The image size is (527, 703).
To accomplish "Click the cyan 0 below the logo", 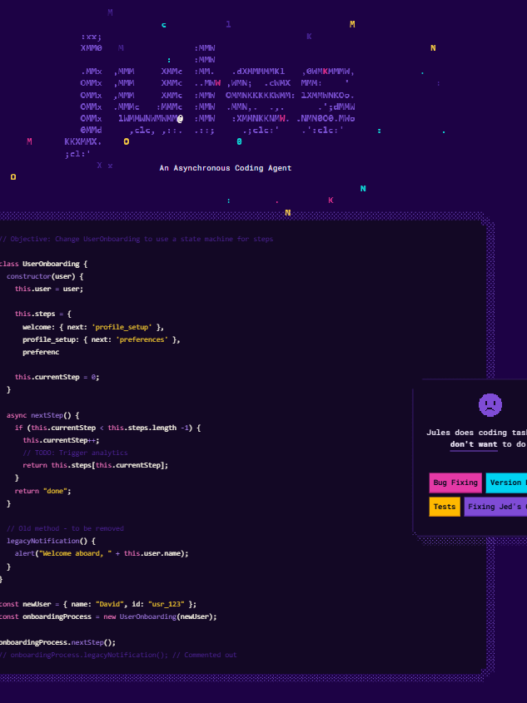I will [239, 142].
